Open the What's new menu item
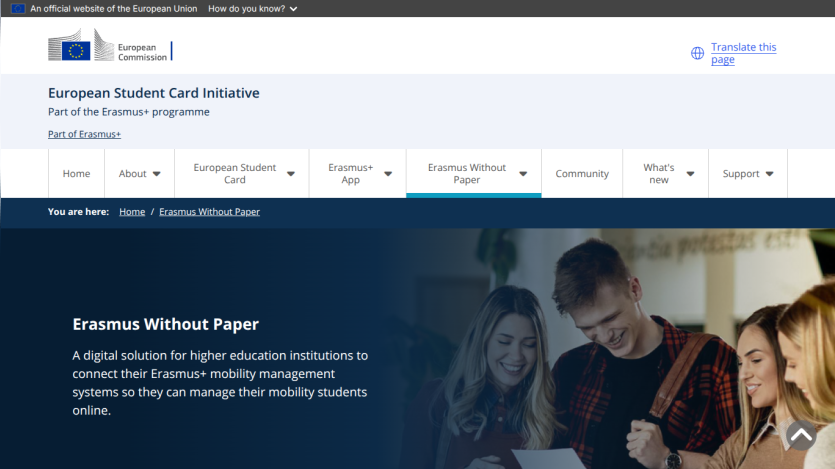Image resolution: width=835 pixels, height=469 pixels. tap(659, 174)
